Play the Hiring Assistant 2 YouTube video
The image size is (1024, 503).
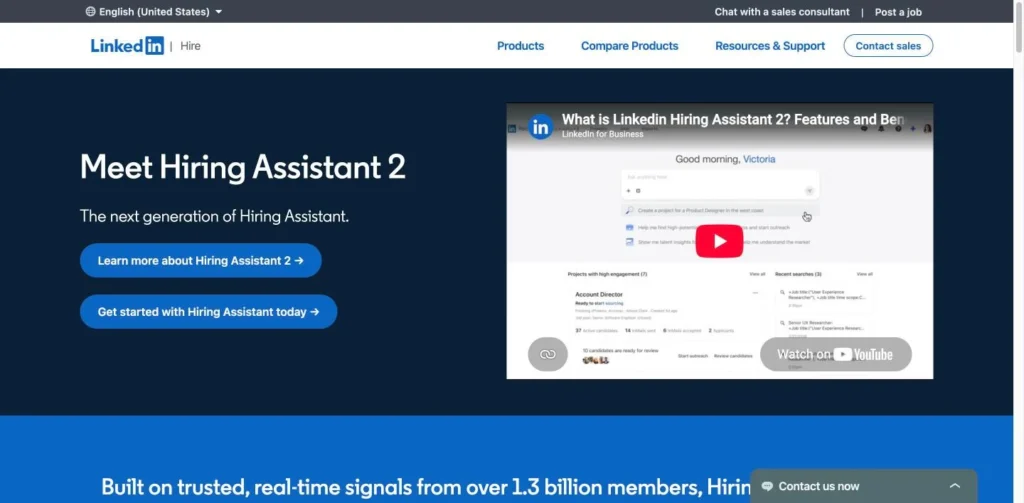[x=719, y=241]
